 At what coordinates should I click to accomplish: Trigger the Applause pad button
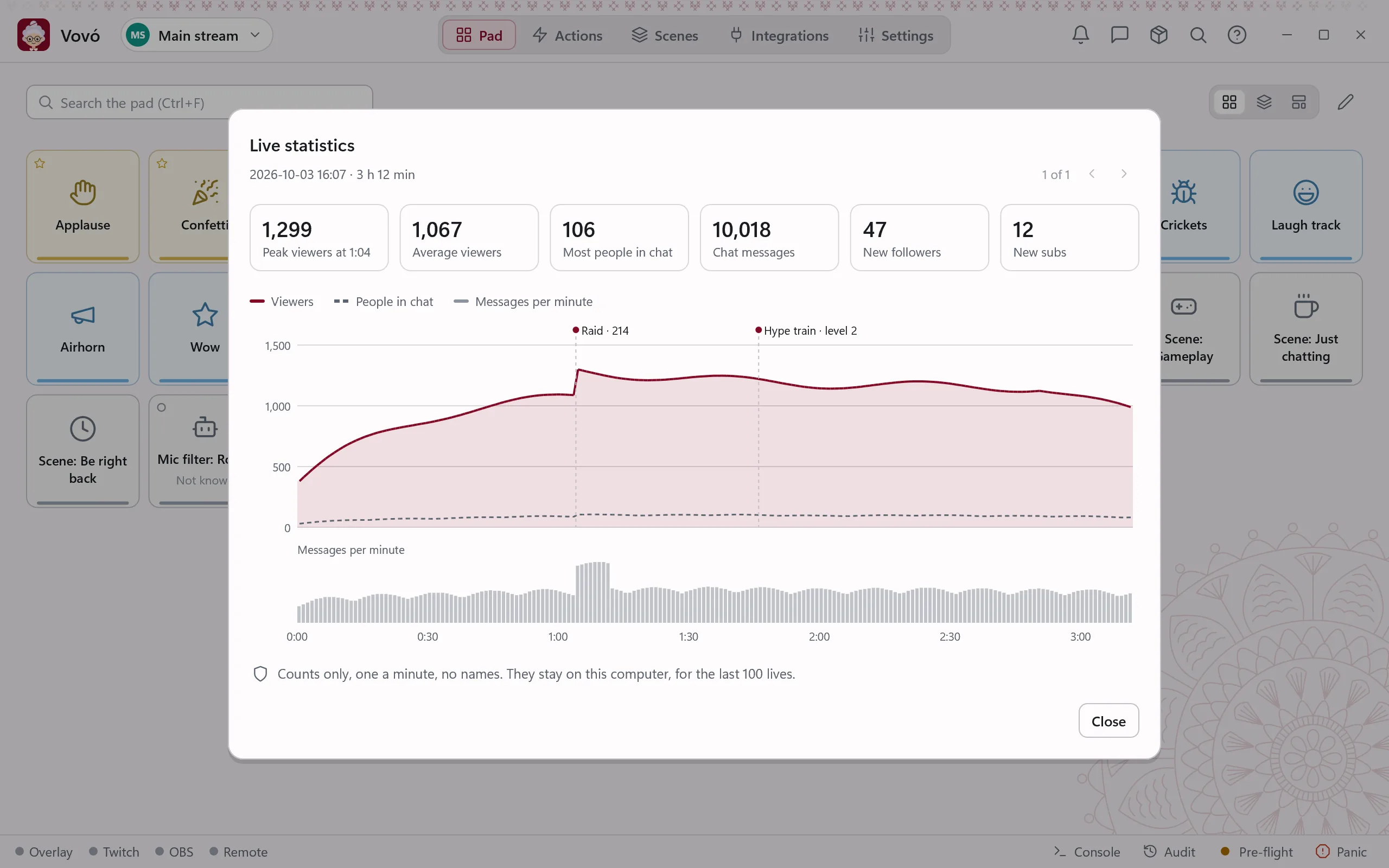[x=82, y=206]
